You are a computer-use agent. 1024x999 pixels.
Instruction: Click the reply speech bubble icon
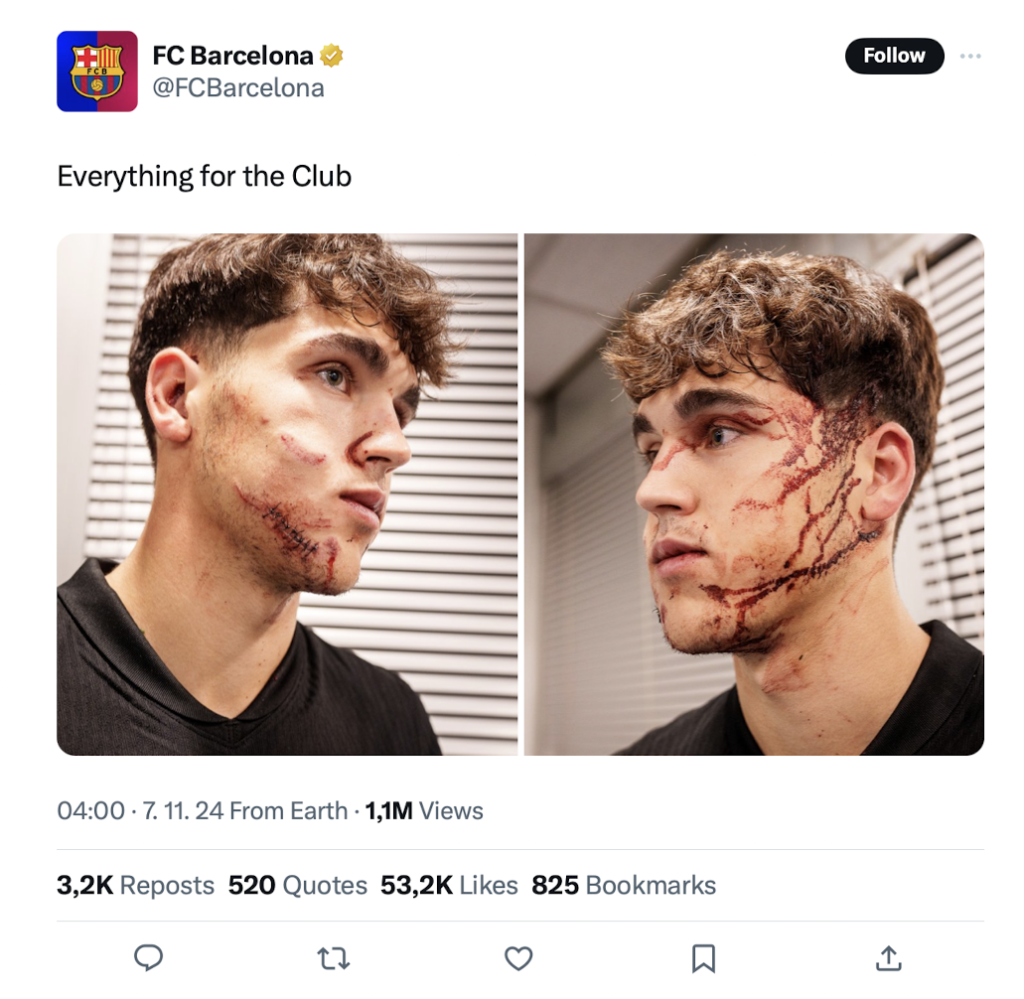pyautogui.click(x=148, y=958)
